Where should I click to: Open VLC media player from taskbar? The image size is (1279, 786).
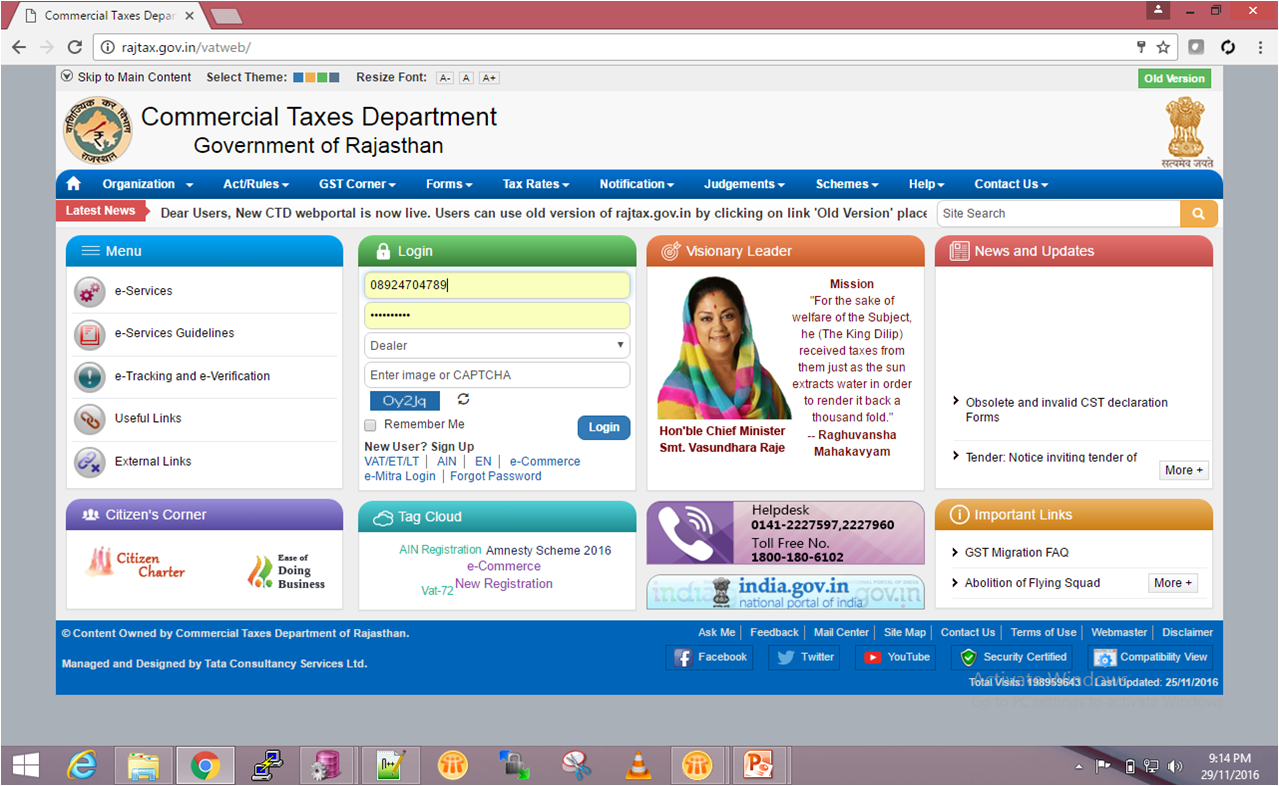click(x=636, y=765)
